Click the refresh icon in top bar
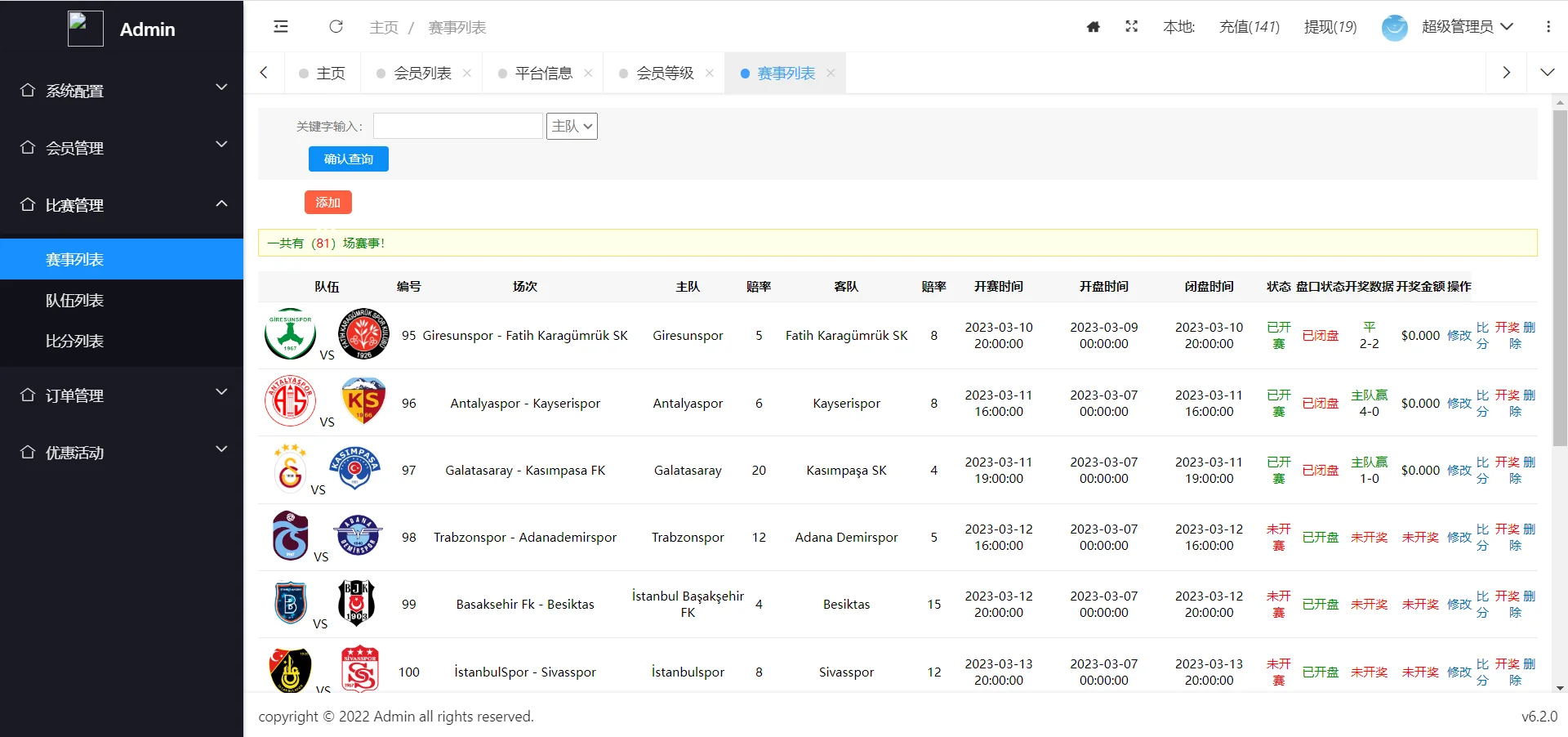 click(336, 27)
